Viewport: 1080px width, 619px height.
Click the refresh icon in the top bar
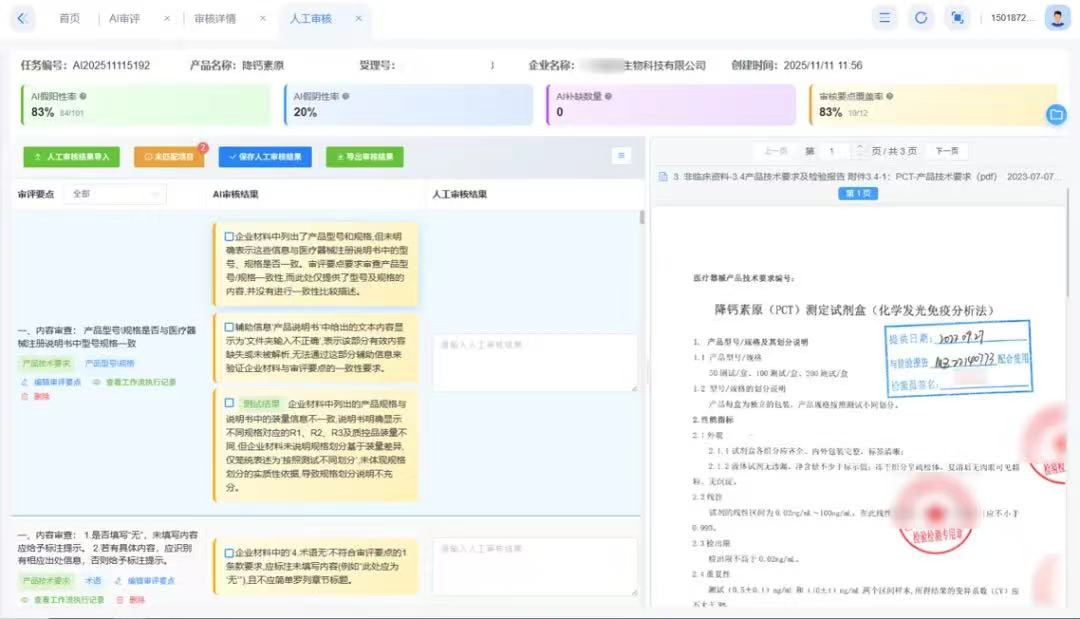pyautogui.click(x=921, y=18)
